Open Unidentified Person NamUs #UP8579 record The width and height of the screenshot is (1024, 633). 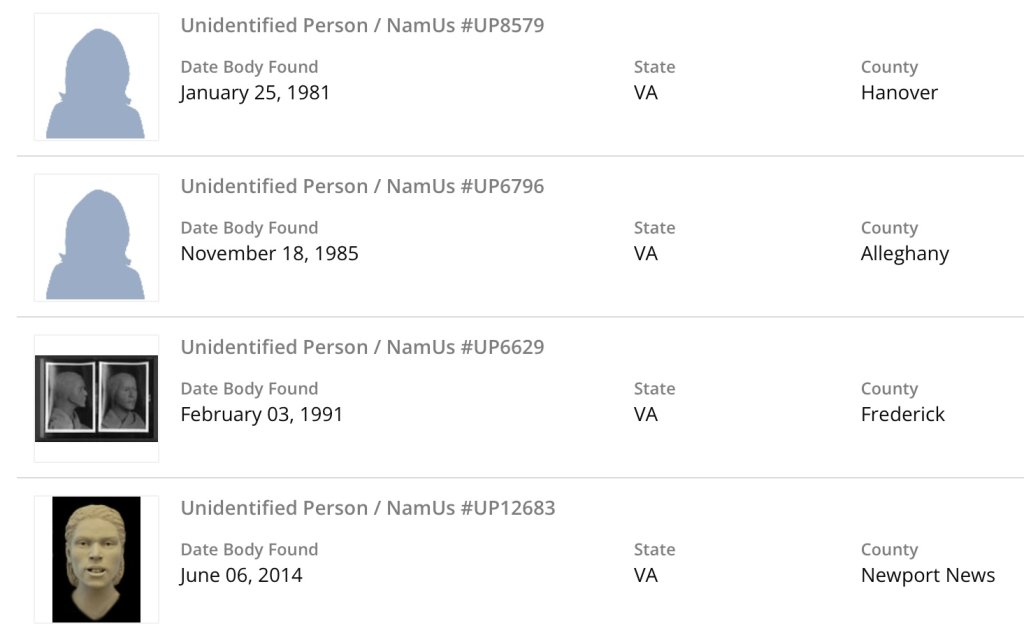pos(362,26)
